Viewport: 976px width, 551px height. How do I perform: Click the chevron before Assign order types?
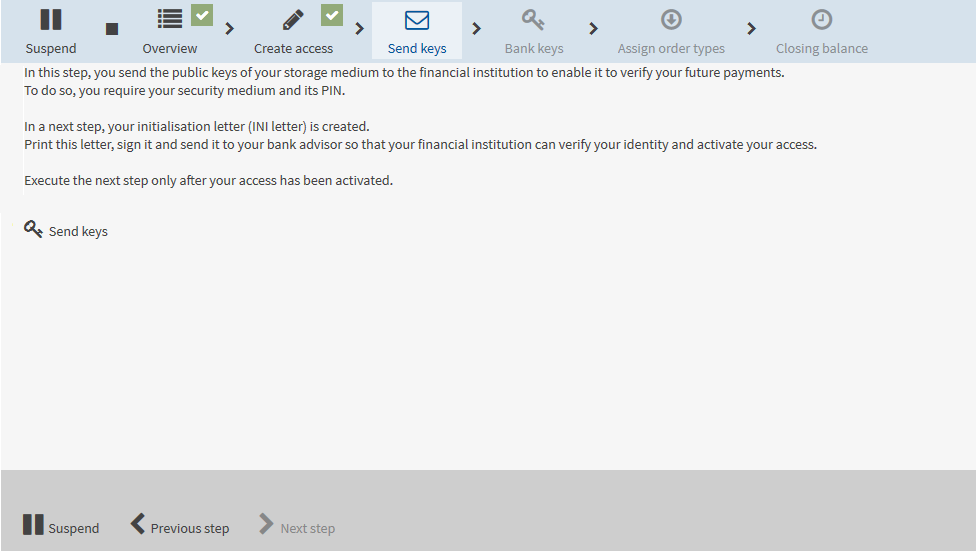[x=593, y=29]
